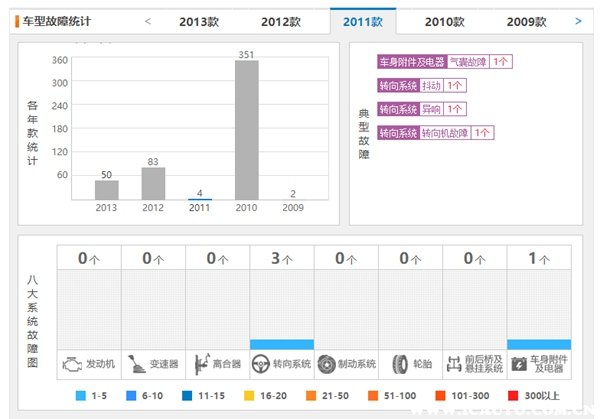Screen dimensions: 600x419
Task: Click the steering wheel (转向系统) icon
Action: pos(262,364)
